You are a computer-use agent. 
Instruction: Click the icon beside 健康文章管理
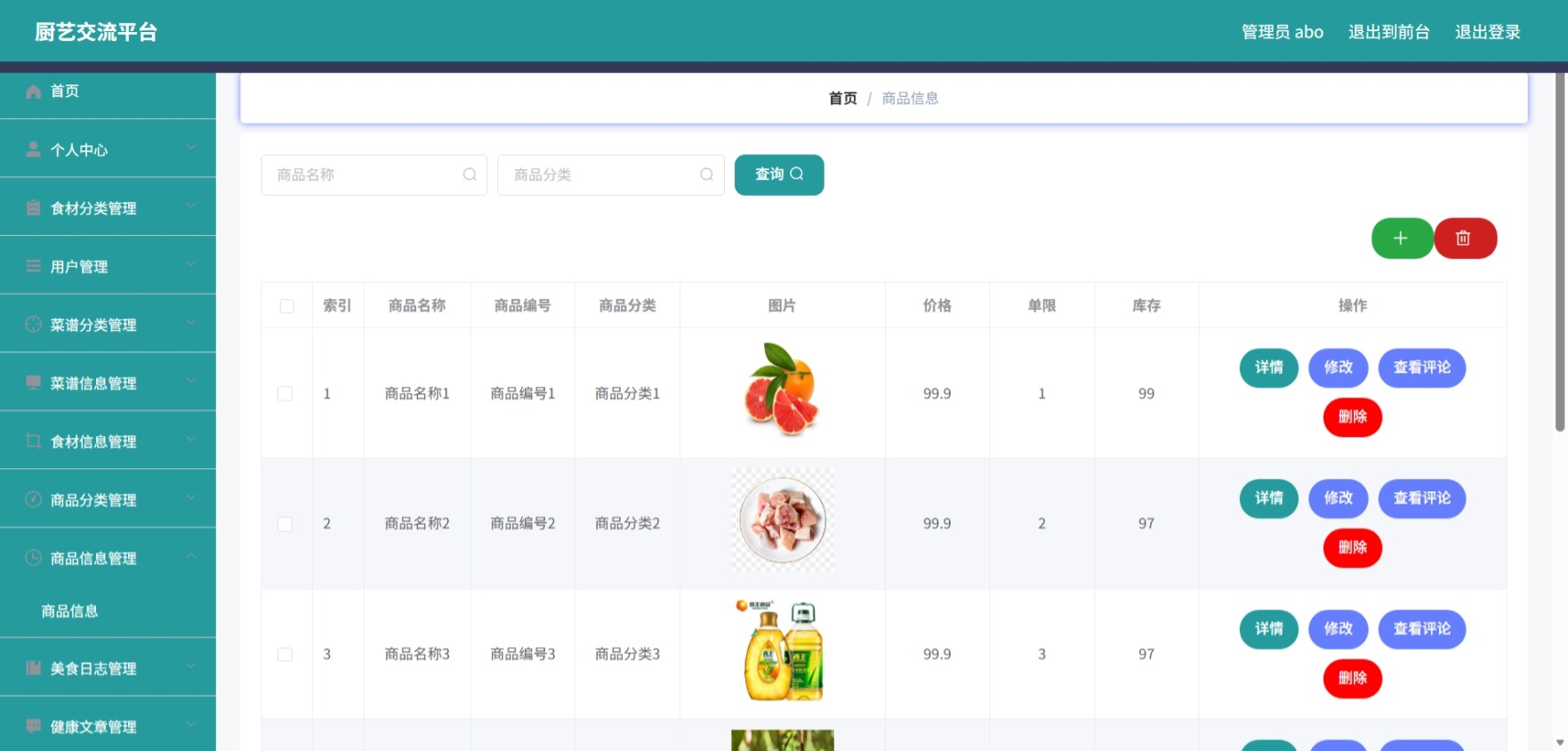pos(33,726)
